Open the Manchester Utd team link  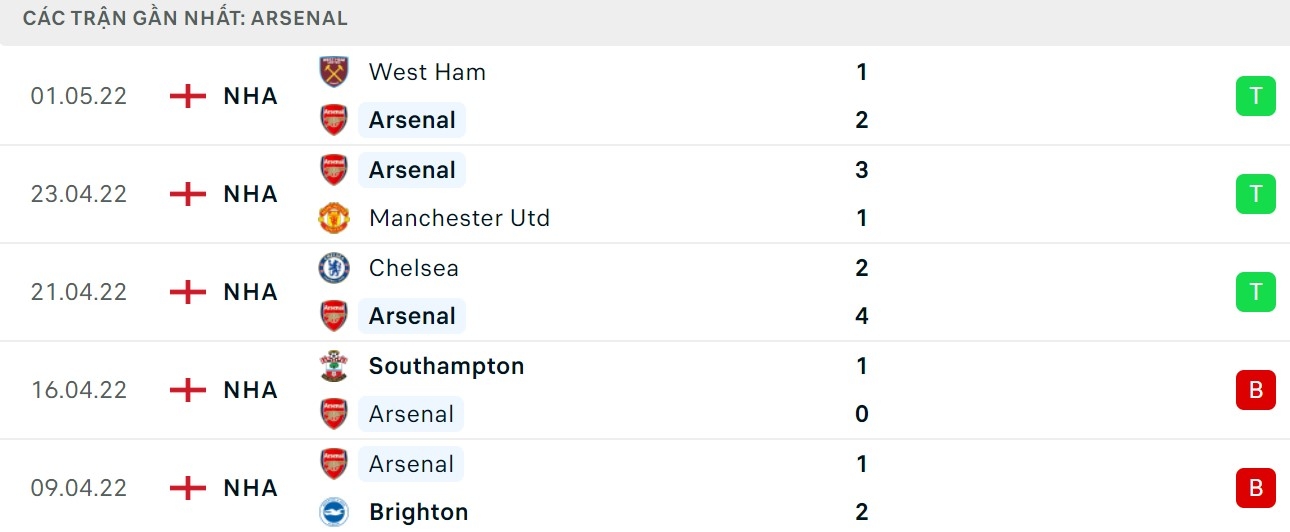coord(459,218)
